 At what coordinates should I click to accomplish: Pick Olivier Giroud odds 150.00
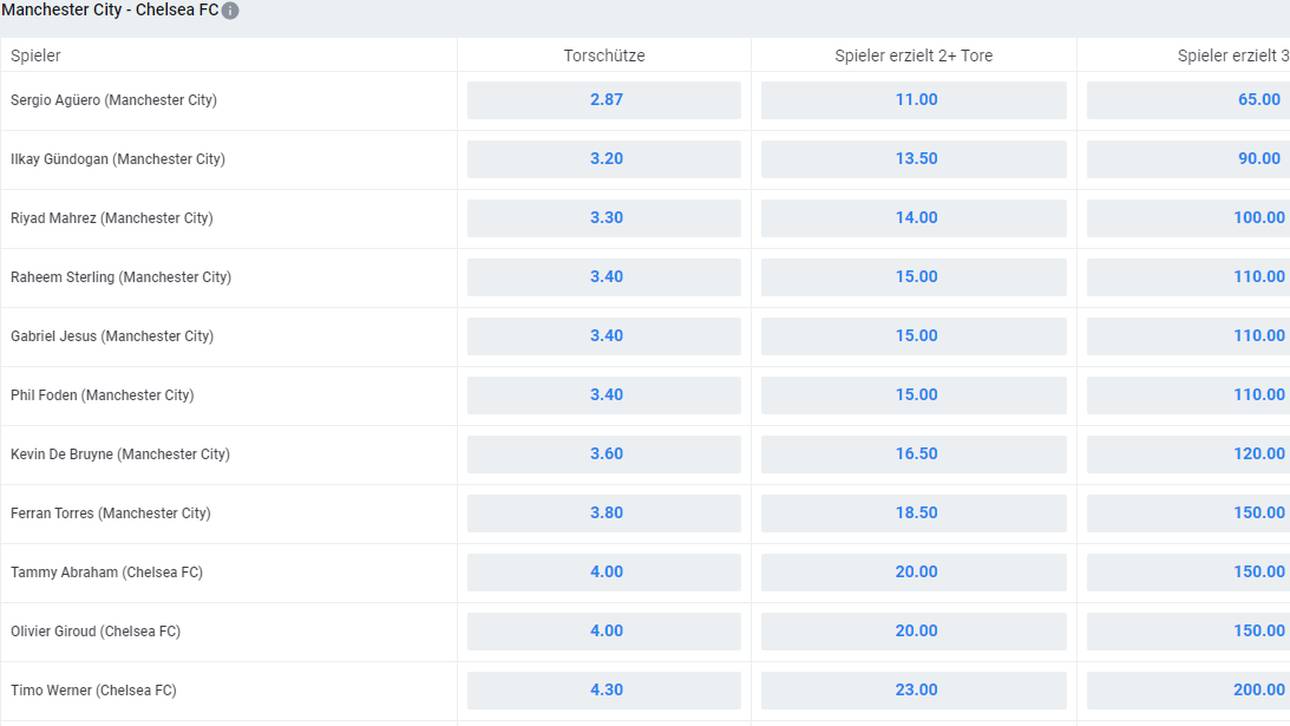pyautogui.click(x=1188, y=631)
